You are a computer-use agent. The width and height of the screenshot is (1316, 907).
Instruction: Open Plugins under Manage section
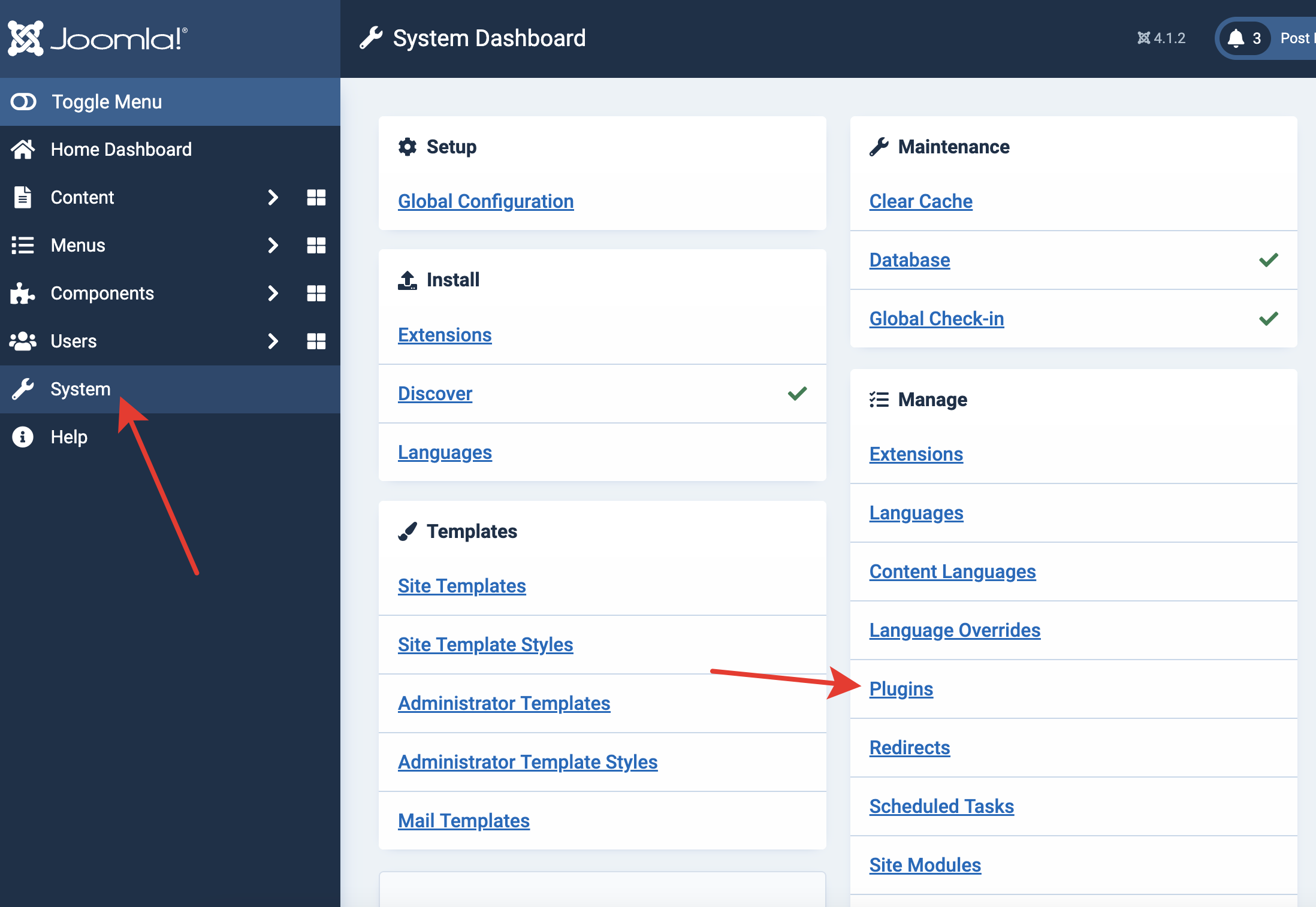pyautogui.click(x=900, y=688)
